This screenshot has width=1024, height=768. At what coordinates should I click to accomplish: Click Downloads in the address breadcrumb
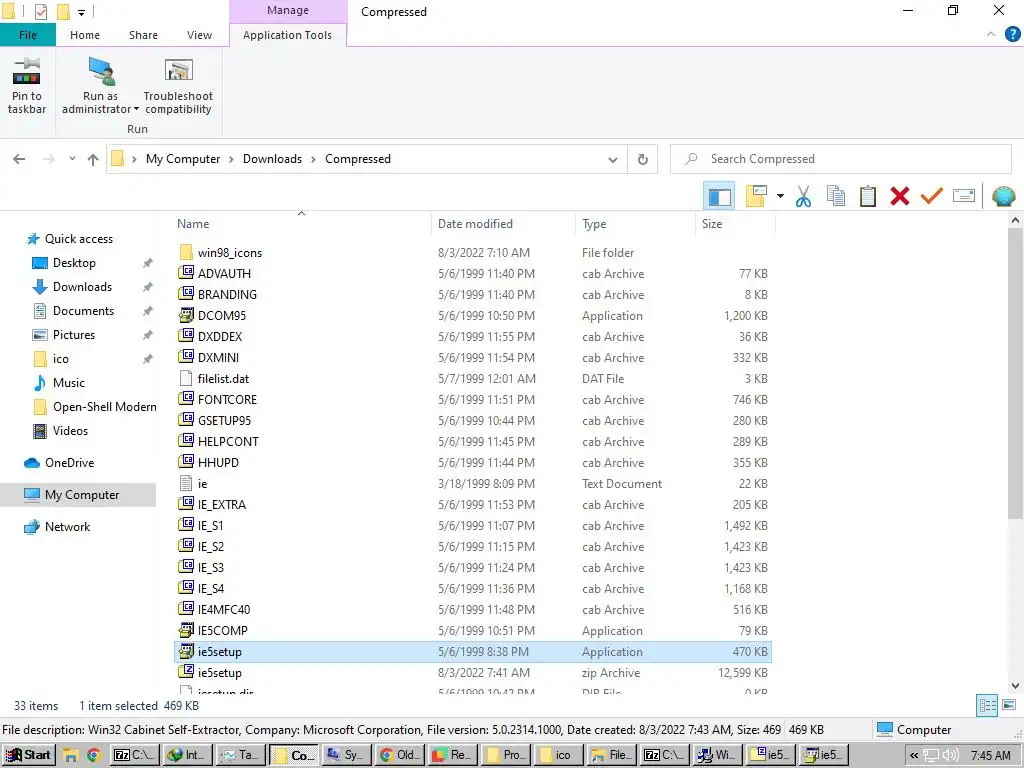pyautogui.click(x=272, y=159)
